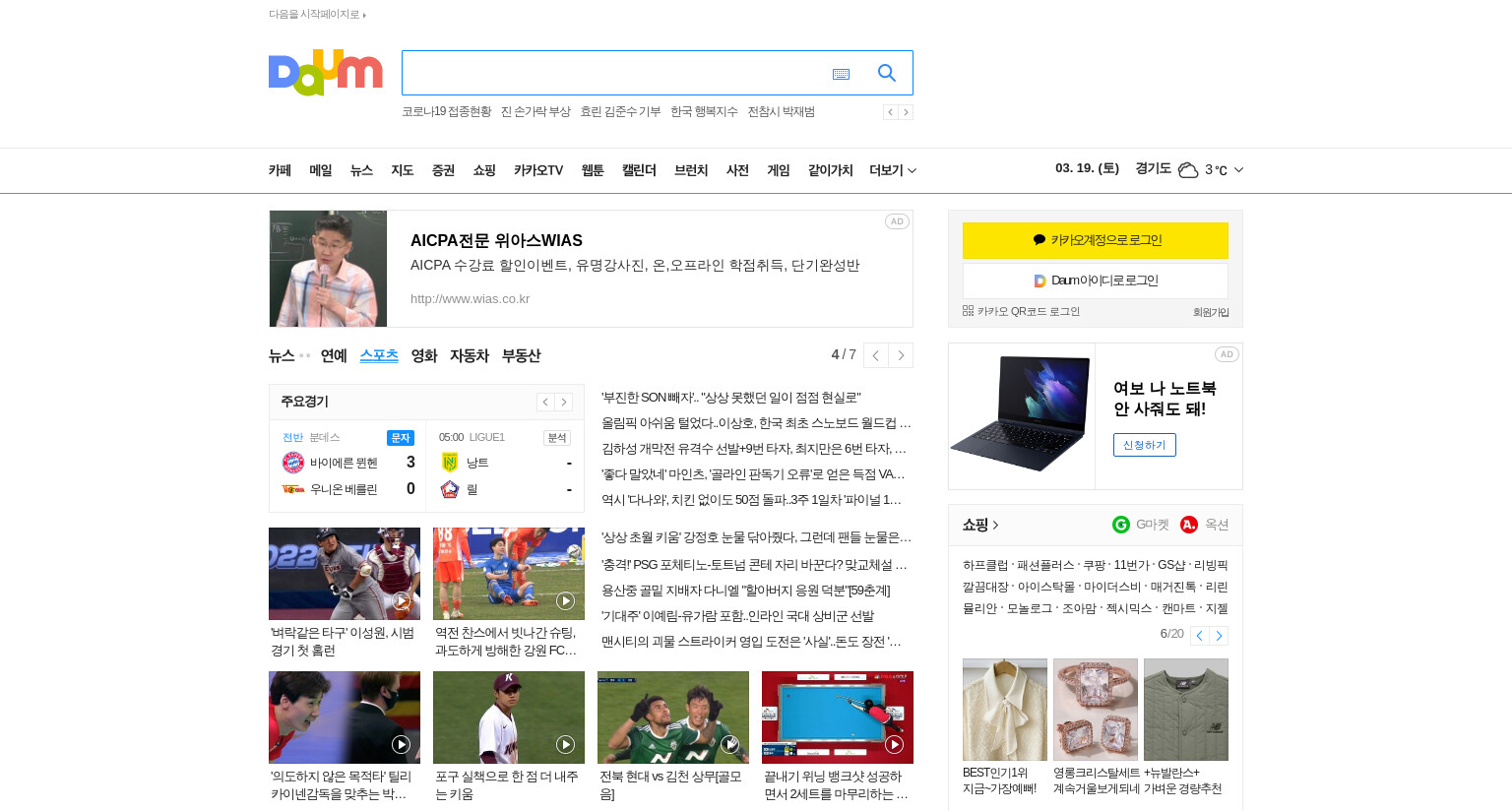Screen dimensions: 1512x811
Task: Click the 문자 live text badge
Action: pyautogui.click(x=401, y=438)
